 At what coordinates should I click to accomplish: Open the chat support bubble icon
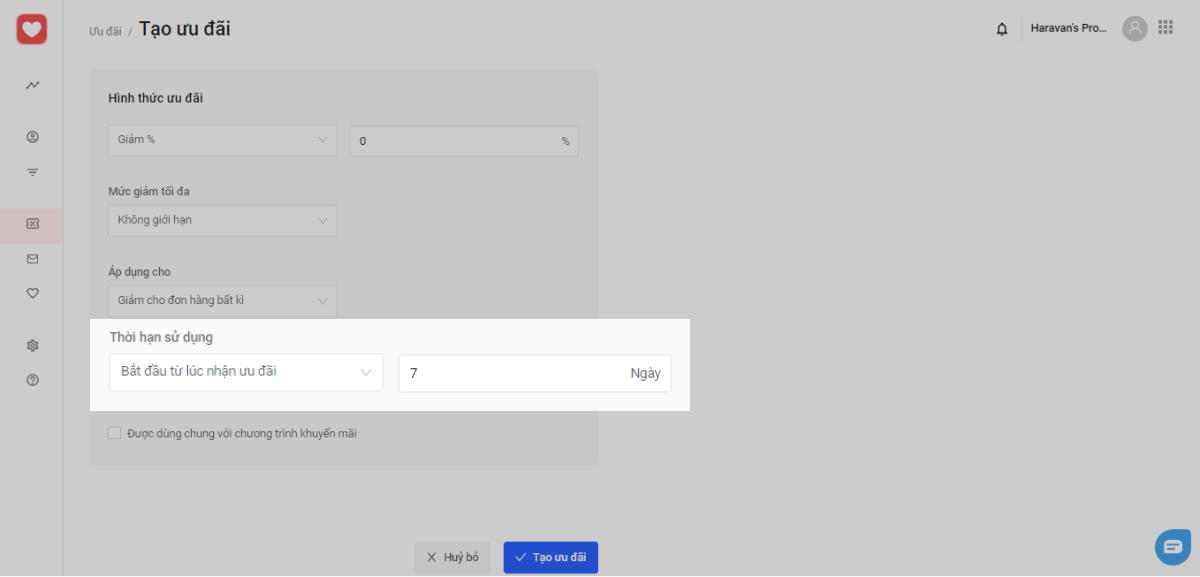tap(1173, 547)
